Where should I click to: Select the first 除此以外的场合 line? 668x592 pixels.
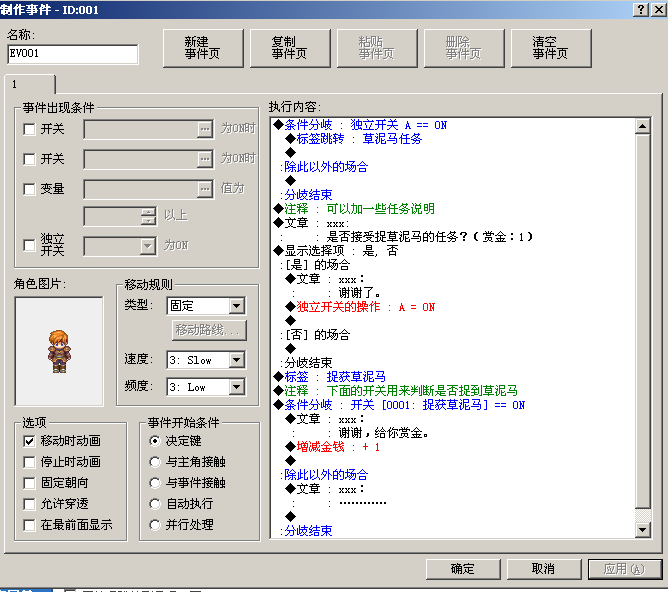click(x=324, y=167)
